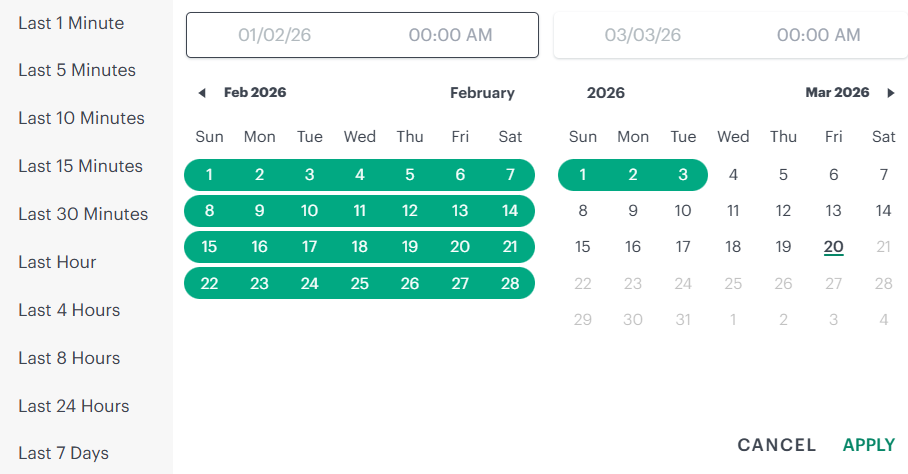Select February 14 in the calendar
The width and height of the screenshot is (908, 474).
(510, 211)
